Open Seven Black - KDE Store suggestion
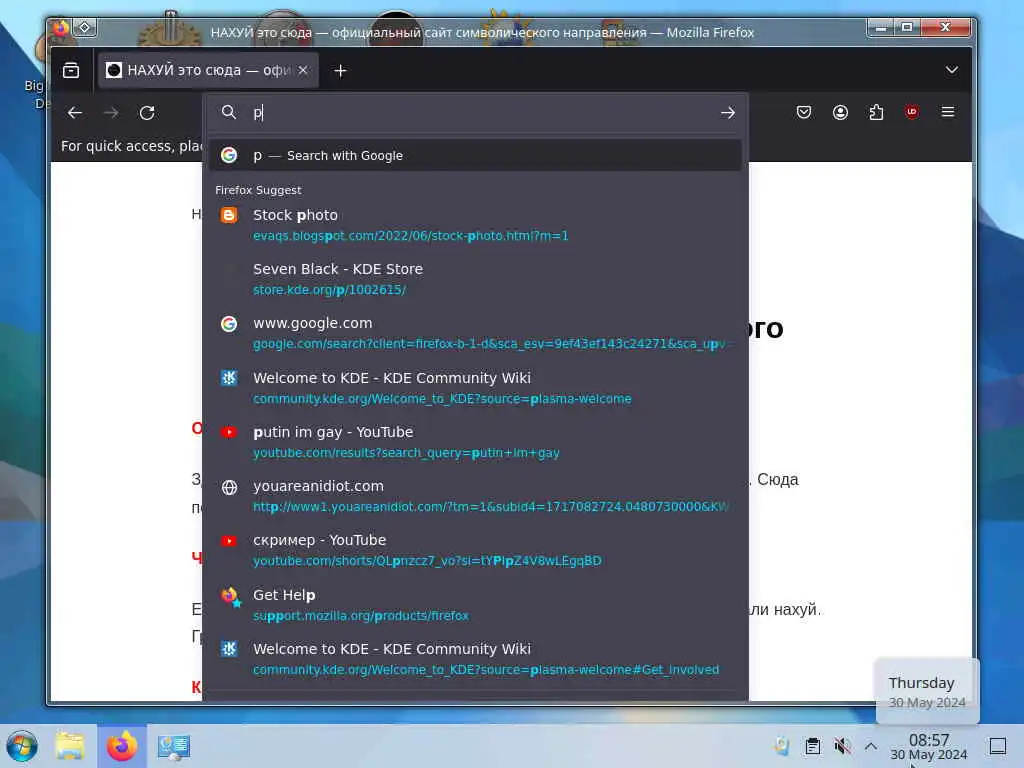Screen dimensions: 1024x768 click(x=475, y=279)
